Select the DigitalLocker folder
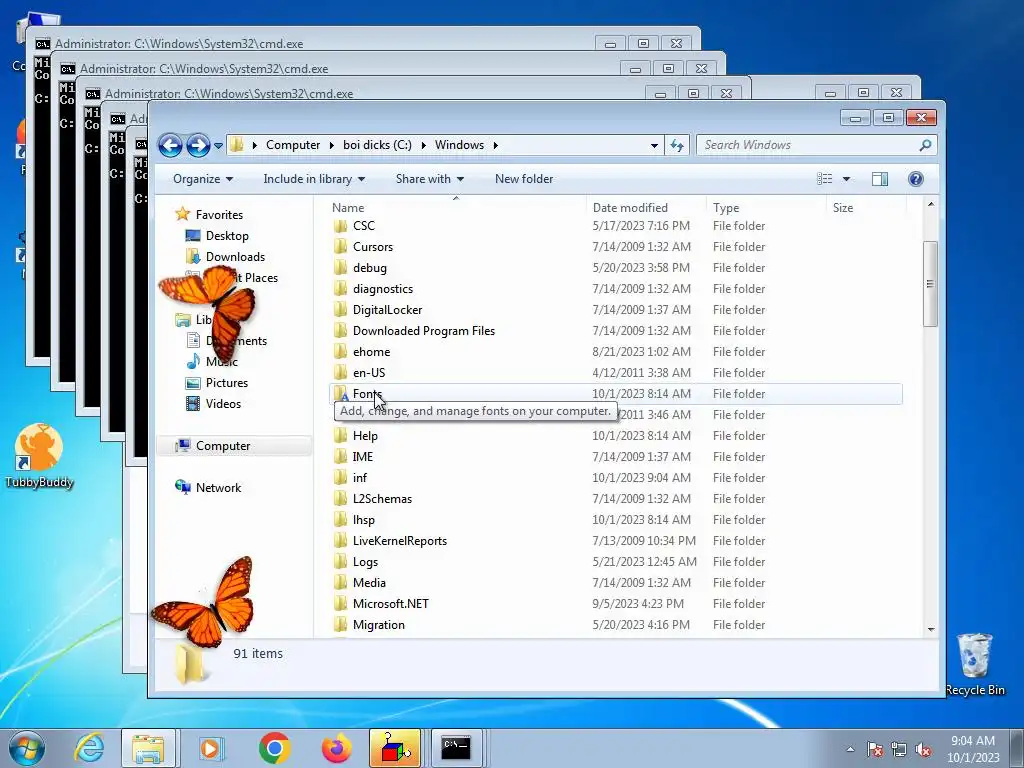Image resolution: width=1024 pixels, height=768 pixels. point(387,310)
